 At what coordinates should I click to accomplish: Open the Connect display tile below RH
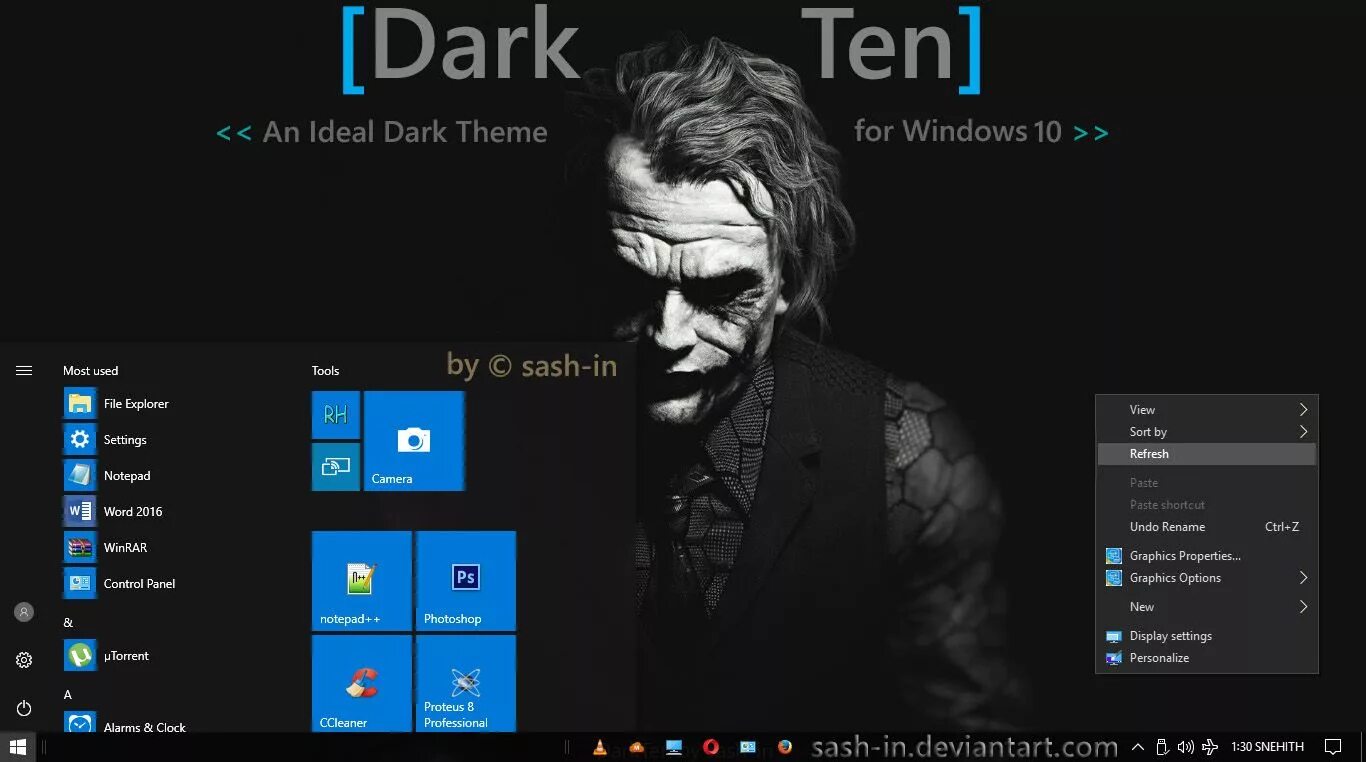pyautogui.click(x=336, y=467)
